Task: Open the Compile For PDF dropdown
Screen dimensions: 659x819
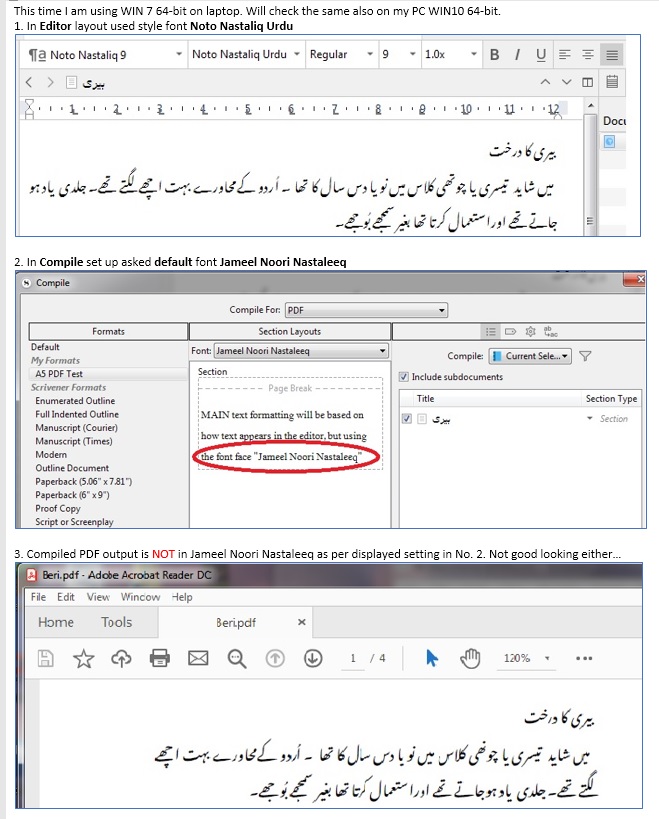Action: point(366,310)
